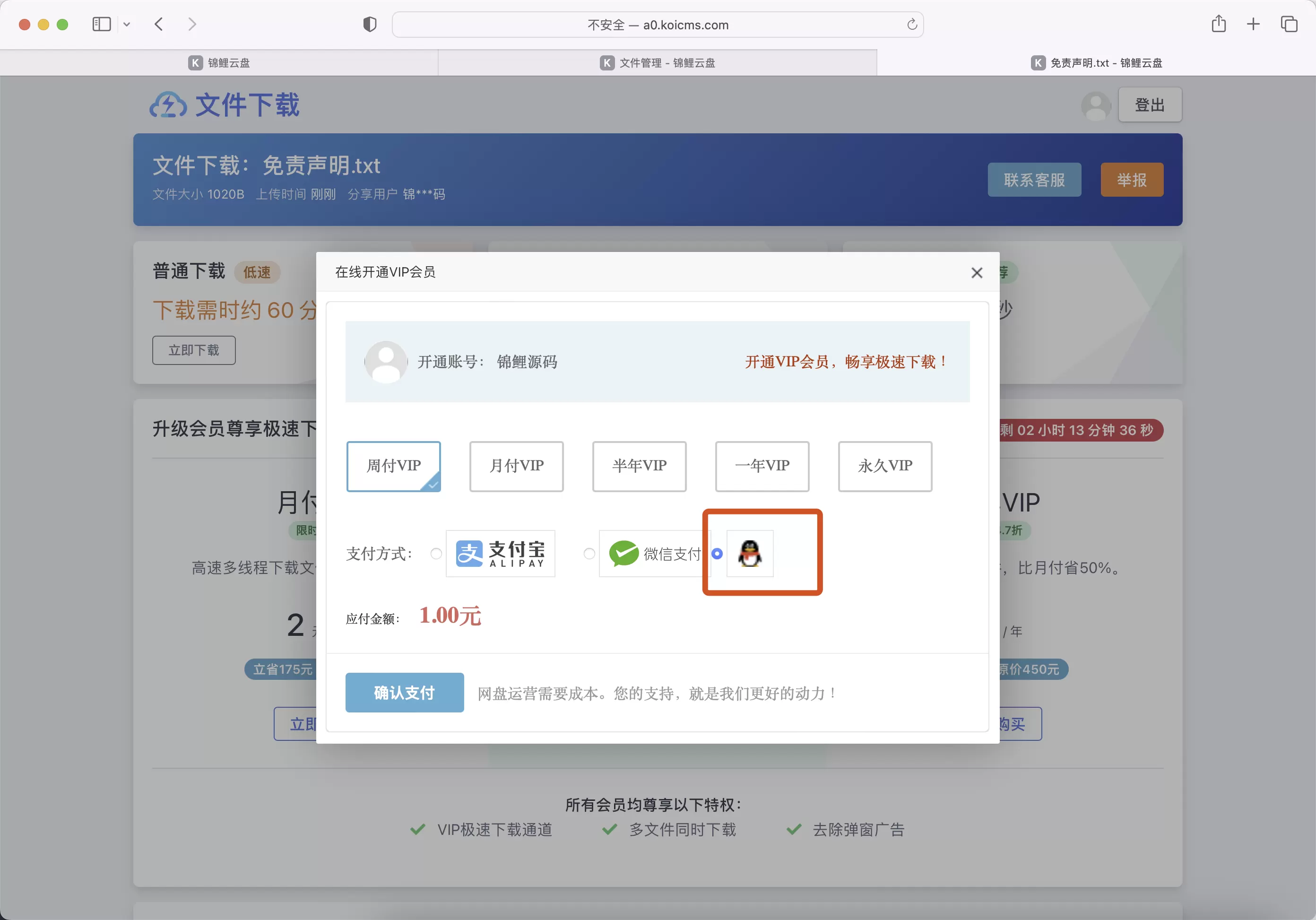Select the 月付VIP plan
This screenshot has width=1316, height=920.
click(517, 466)
